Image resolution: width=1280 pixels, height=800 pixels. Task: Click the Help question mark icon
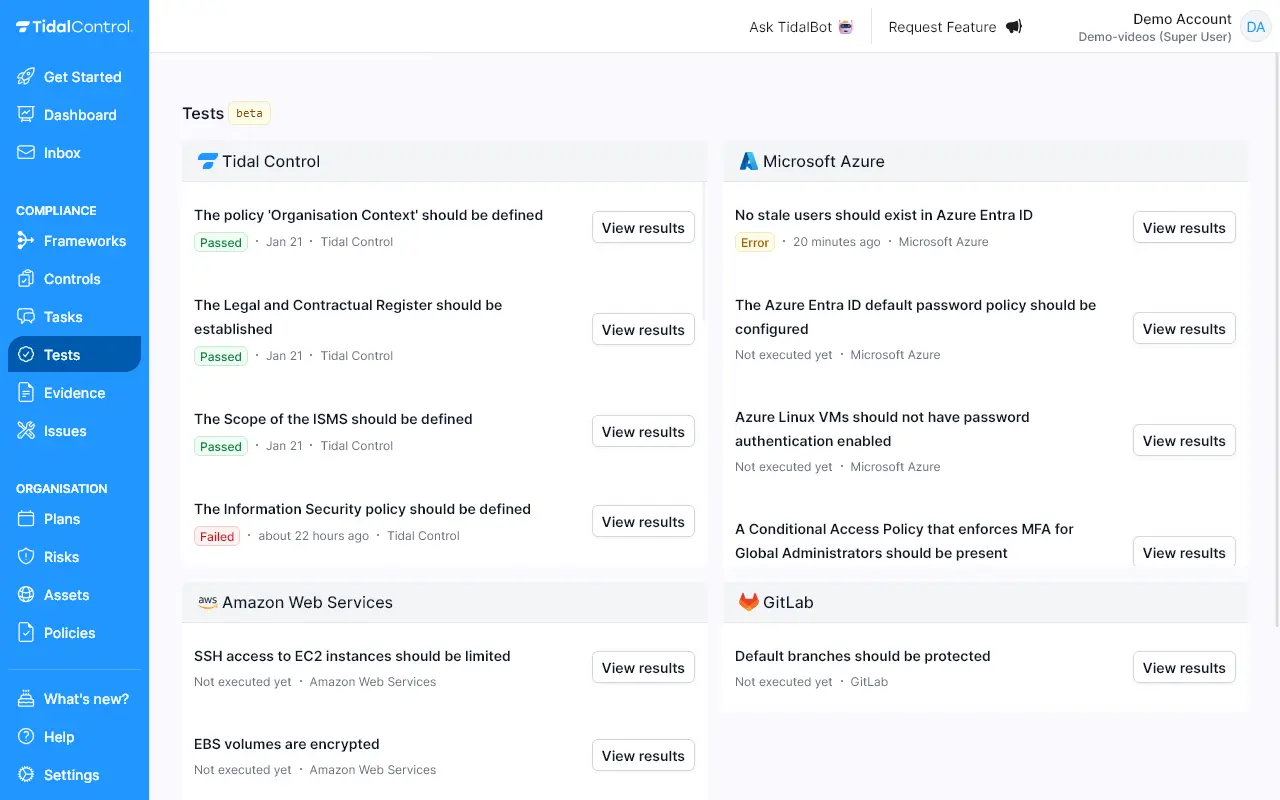click(26, 737)
